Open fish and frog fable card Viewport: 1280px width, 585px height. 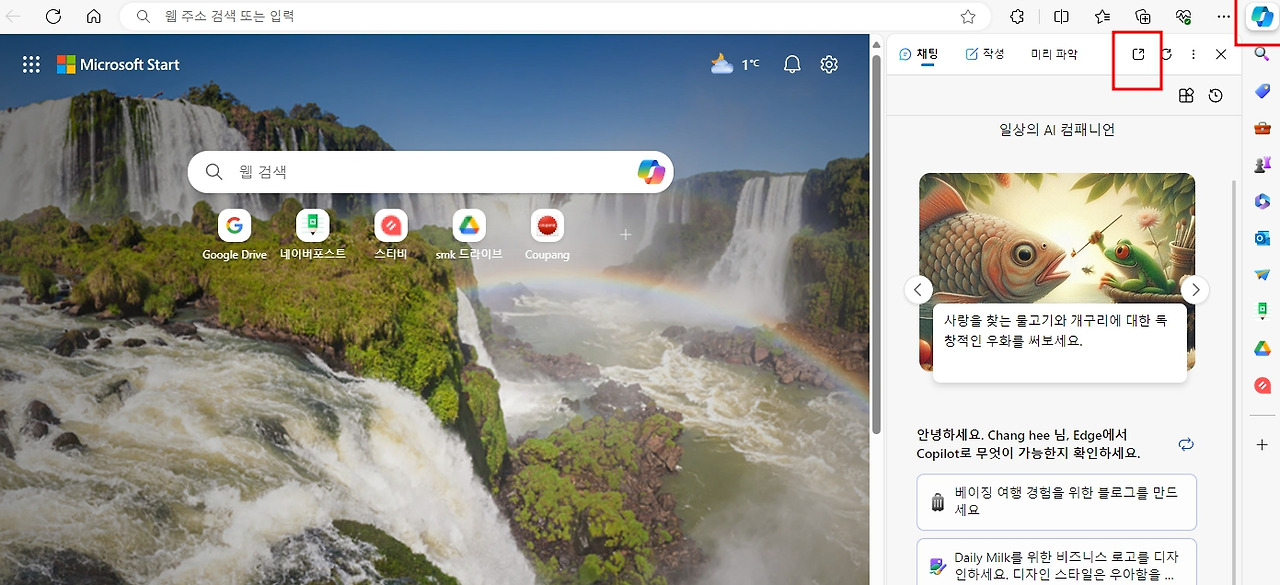[1057, 278]
